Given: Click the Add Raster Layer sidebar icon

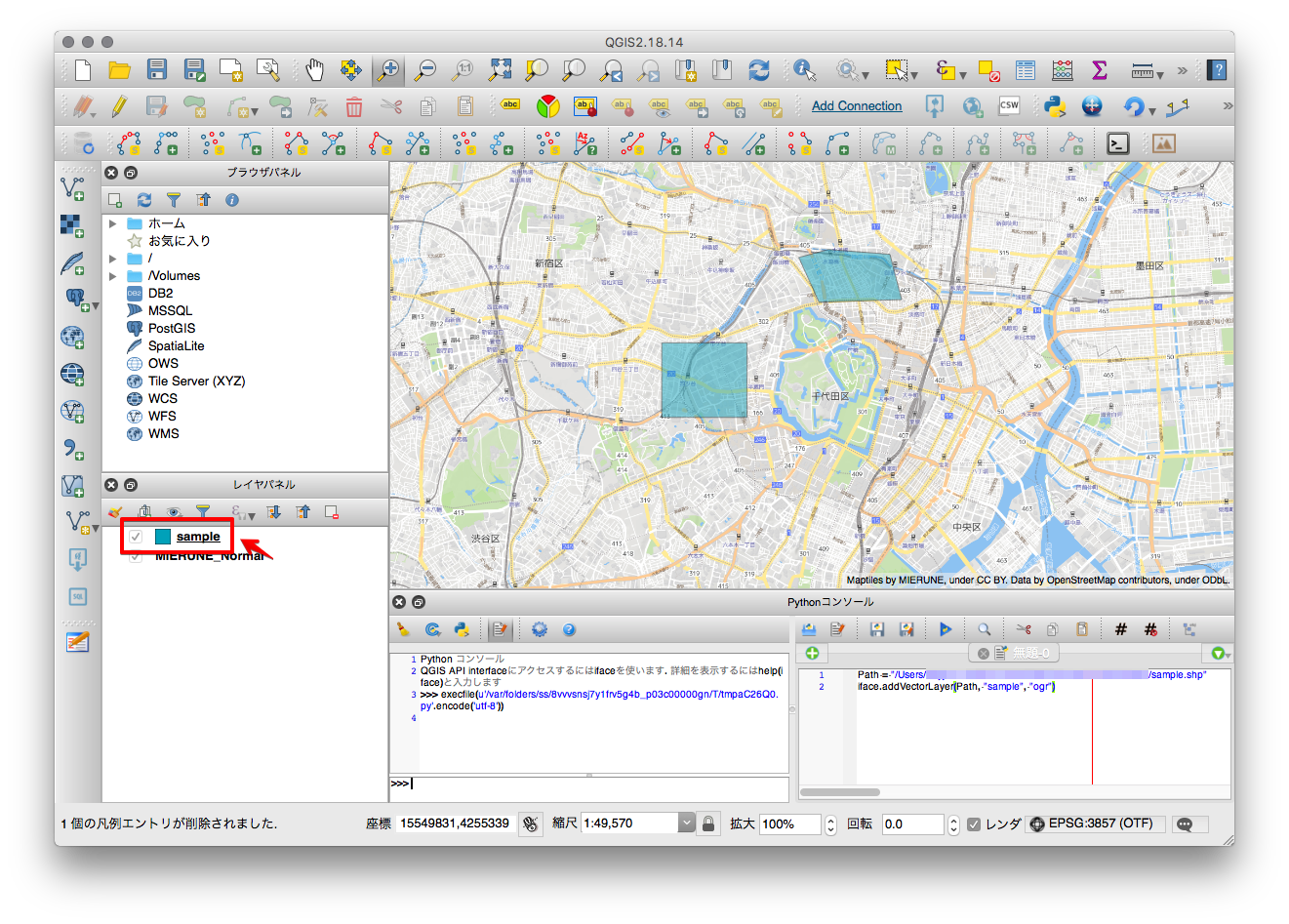Looking at the screenshot, I should [x=72, y=225].
